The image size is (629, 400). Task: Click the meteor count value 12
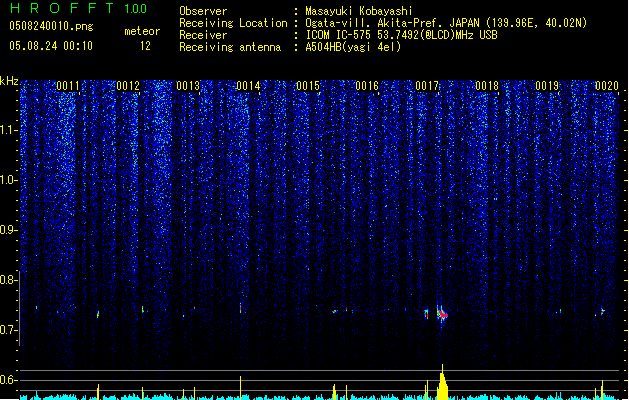(x=145, y=46)
